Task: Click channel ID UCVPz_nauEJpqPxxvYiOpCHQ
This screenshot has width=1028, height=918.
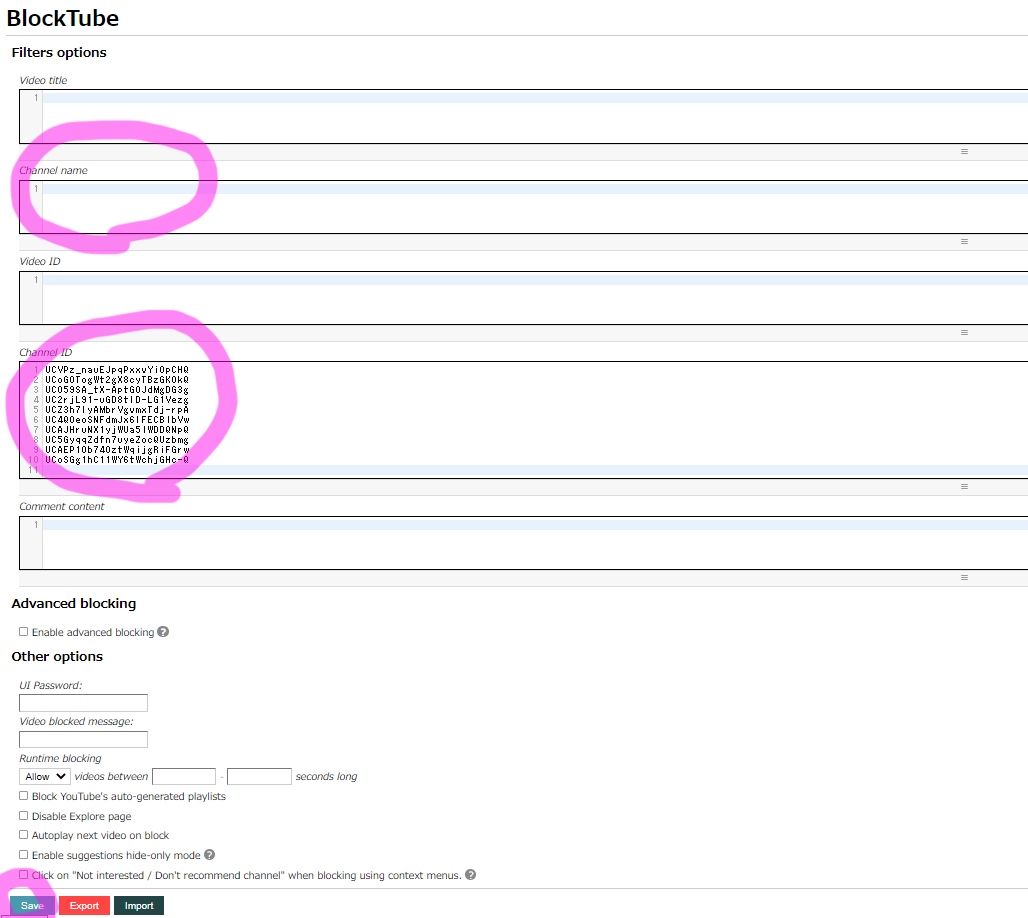Action: [x=117, y=370]
